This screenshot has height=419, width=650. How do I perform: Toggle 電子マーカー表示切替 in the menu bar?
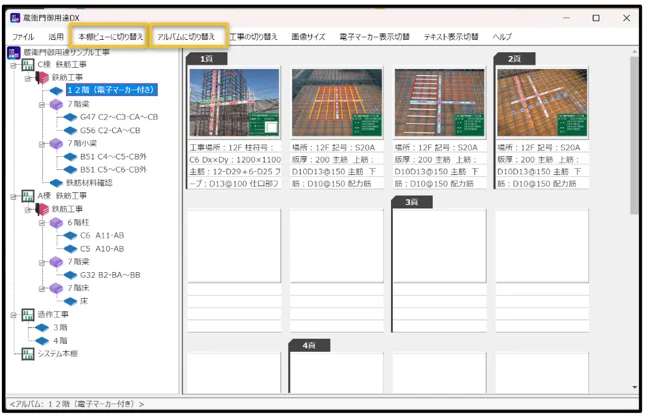(x=373, y=36)
